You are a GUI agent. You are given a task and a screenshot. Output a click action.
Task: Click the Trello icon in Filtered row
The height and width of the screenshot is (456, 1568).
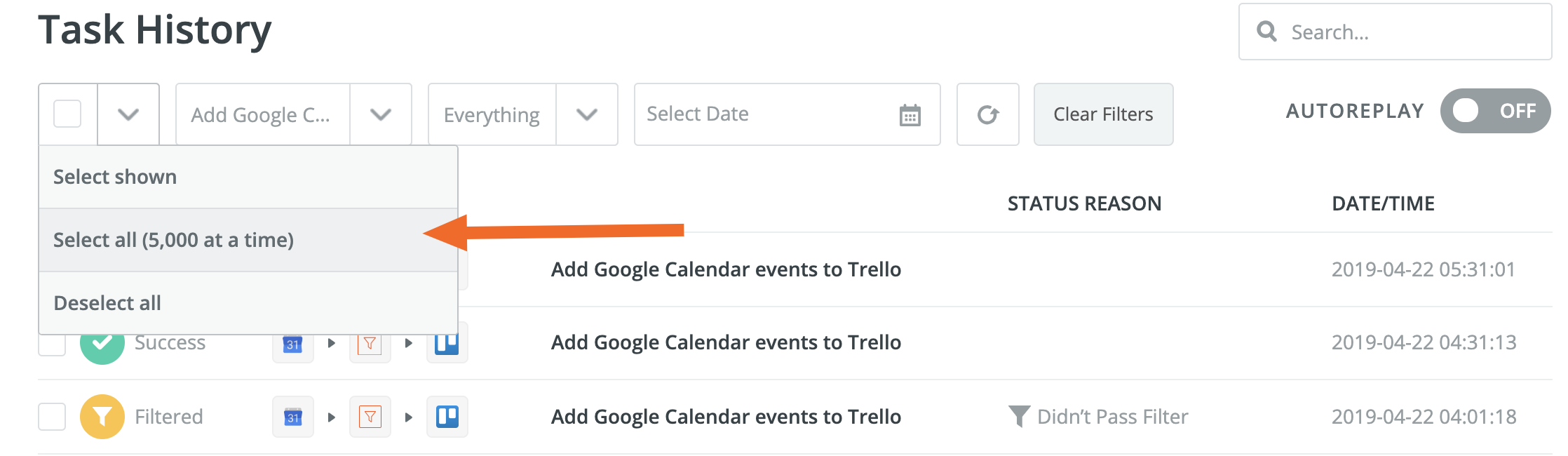447,417
